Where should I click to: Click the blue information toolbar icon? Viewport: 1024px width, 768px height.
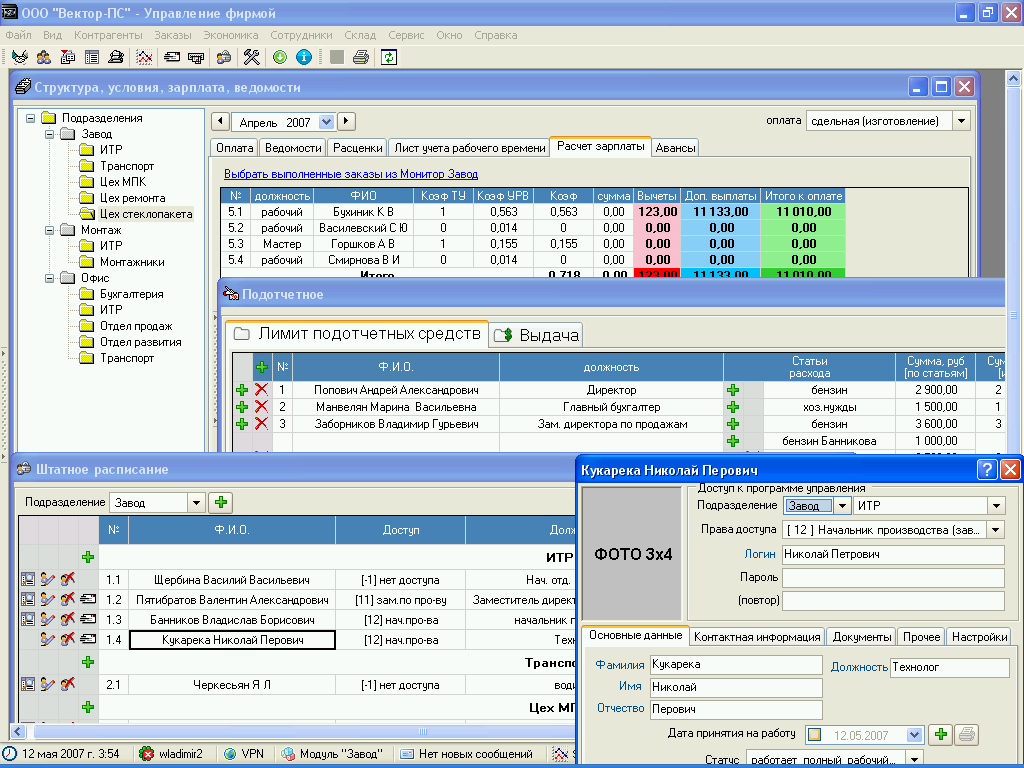pos(304,57)
